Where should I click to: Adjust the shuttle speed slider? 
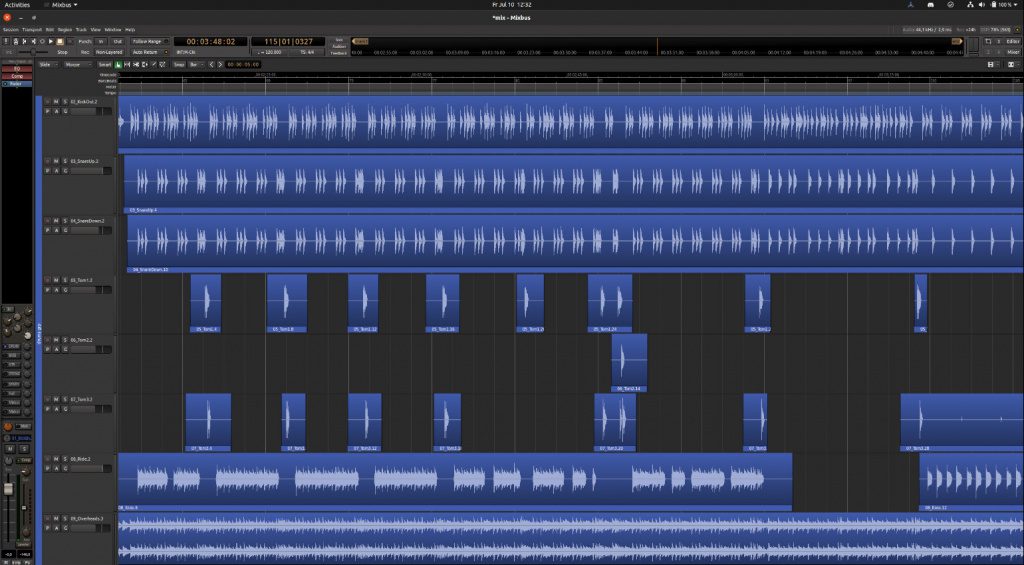point(33,52)
